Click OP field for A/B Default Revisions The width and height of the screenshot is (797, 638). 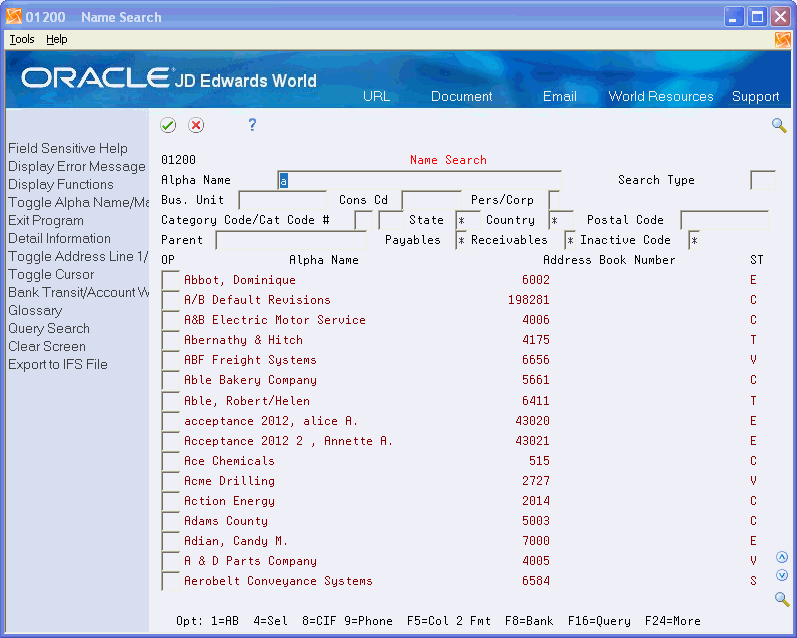[x=170, y=300]
